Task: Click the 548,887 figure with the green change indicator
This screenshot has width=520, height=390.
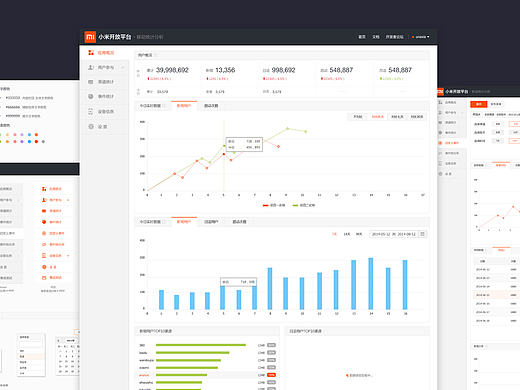Action: coord(400,70)
